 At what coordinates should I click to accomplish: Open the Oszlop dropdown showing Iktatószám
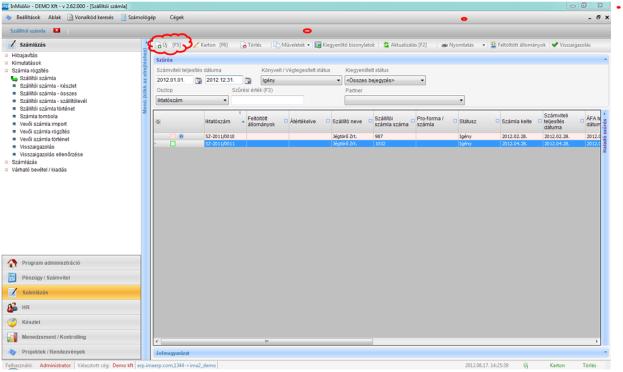point(192,100)
